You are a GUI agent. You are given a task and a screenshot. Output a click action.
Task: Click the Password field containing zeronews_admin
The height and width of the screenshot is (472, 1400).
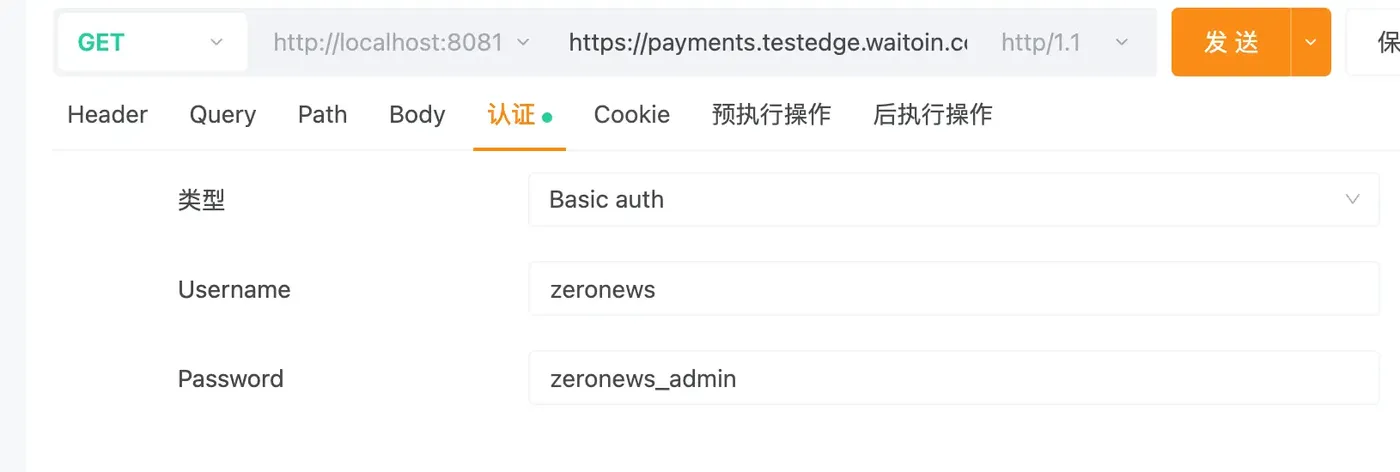(954, 378)
